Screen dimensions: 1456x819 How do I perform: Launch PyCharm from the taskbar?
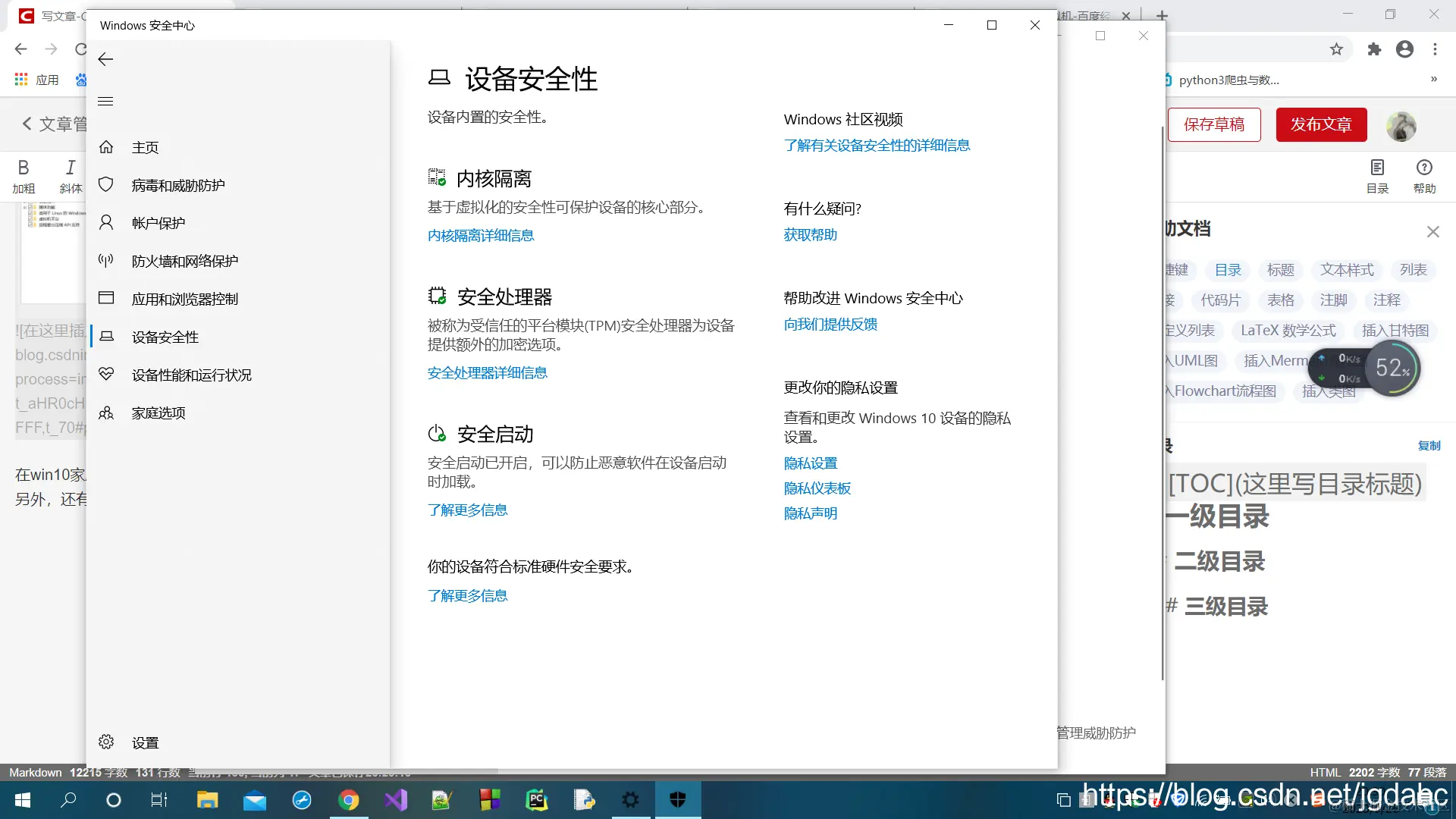point(536,799)
